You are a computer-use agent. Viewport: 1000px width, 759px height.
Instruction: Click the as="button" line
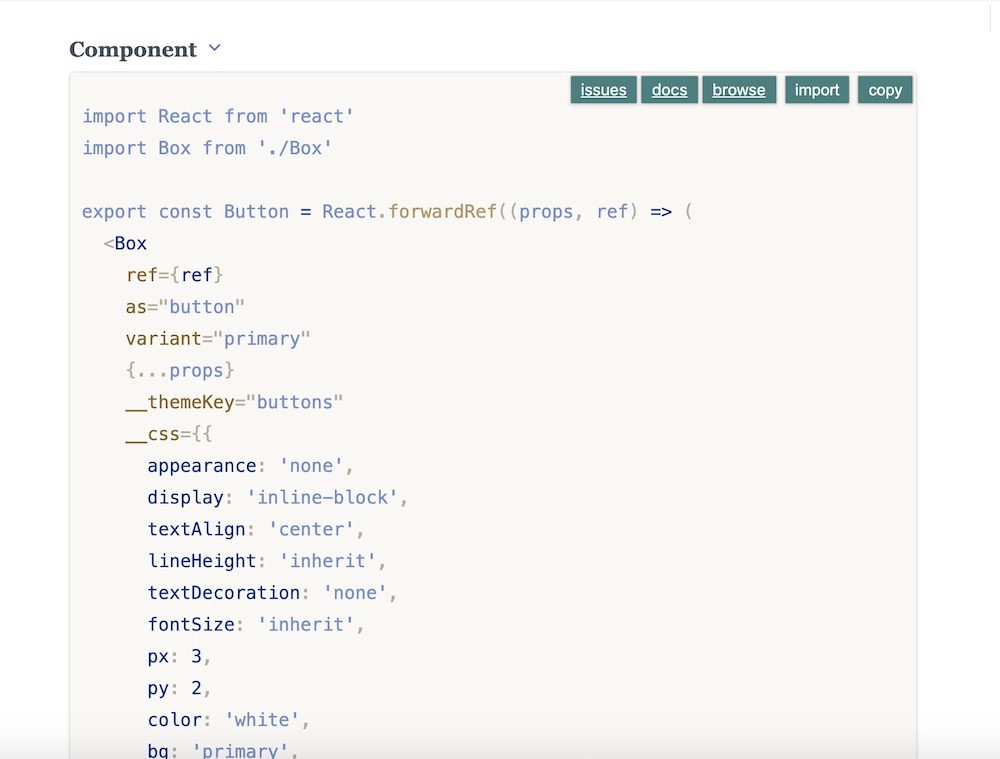point(185,307)
